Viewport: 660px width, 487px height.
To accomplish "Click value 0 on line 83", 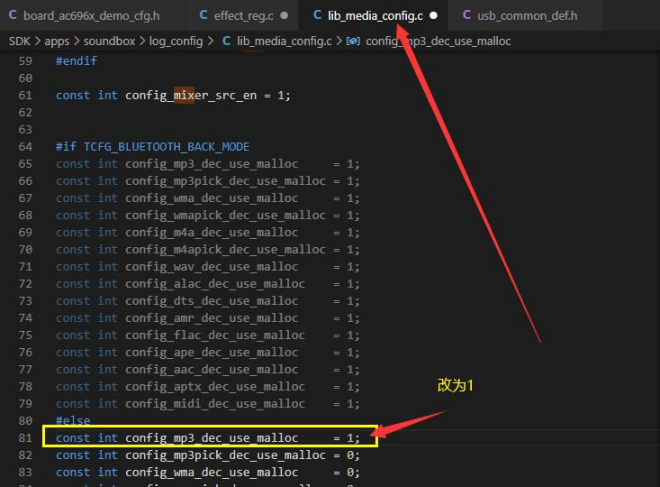I will click(350, 472).
